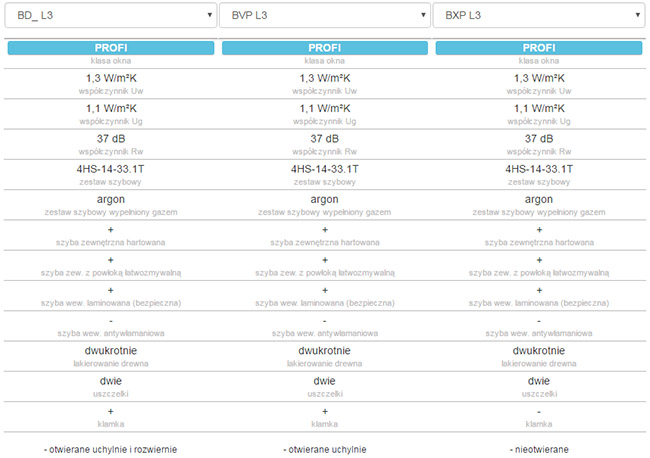Click the 1,3 W/m²K Uw value in first column
650x458 pixels.
click(111, 78)
